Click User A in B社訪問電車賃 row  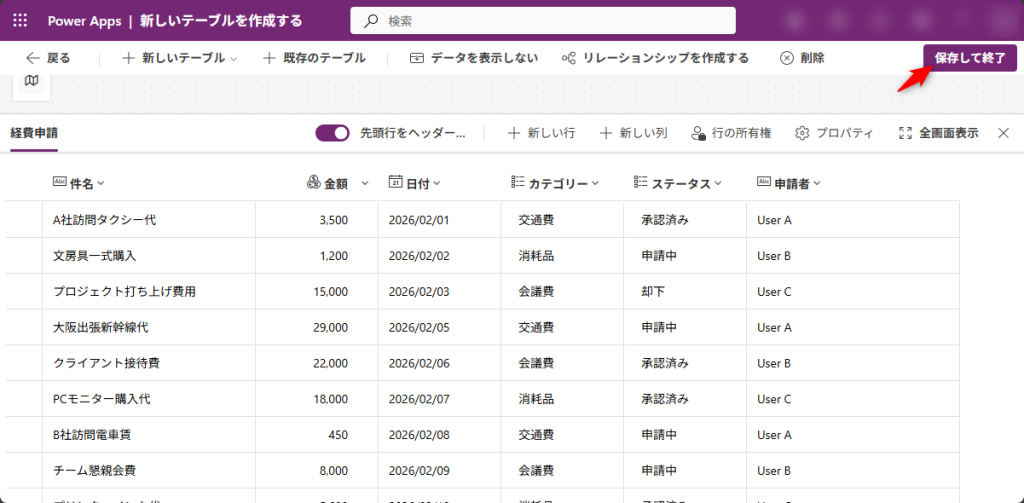853,434
